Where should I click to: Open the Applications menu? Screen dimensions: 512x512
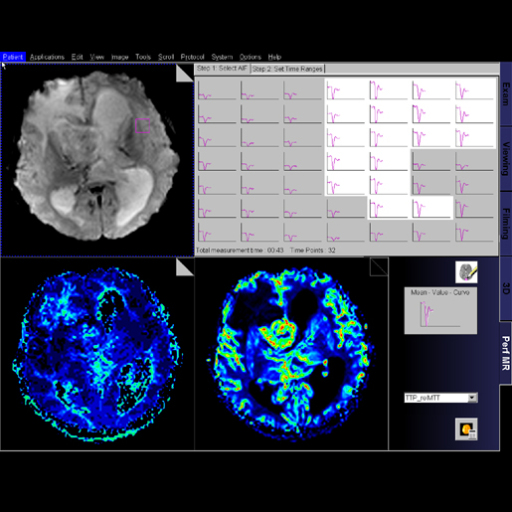[47, 57]
